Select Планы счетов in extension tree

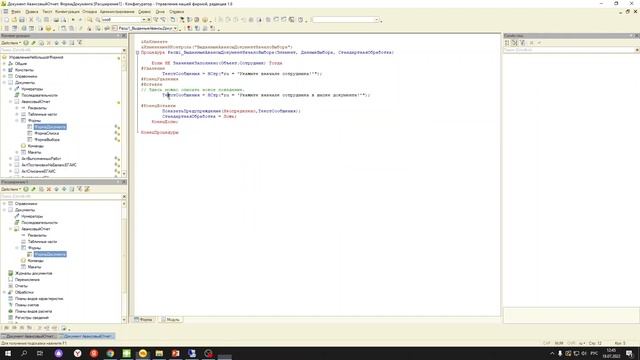[x=27, y=305]
